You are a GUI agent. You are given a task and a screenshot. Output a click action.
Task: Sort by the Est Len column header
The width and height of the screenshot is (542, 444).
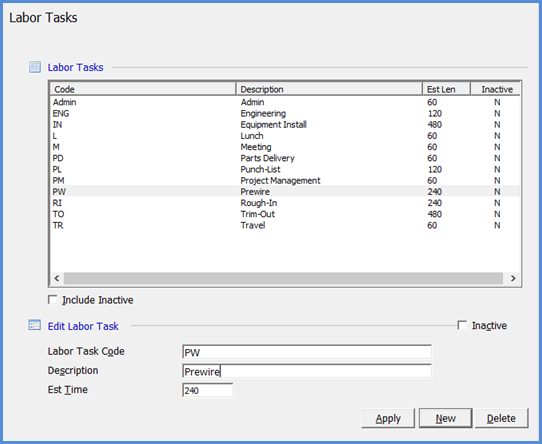(x=446, y=89)
